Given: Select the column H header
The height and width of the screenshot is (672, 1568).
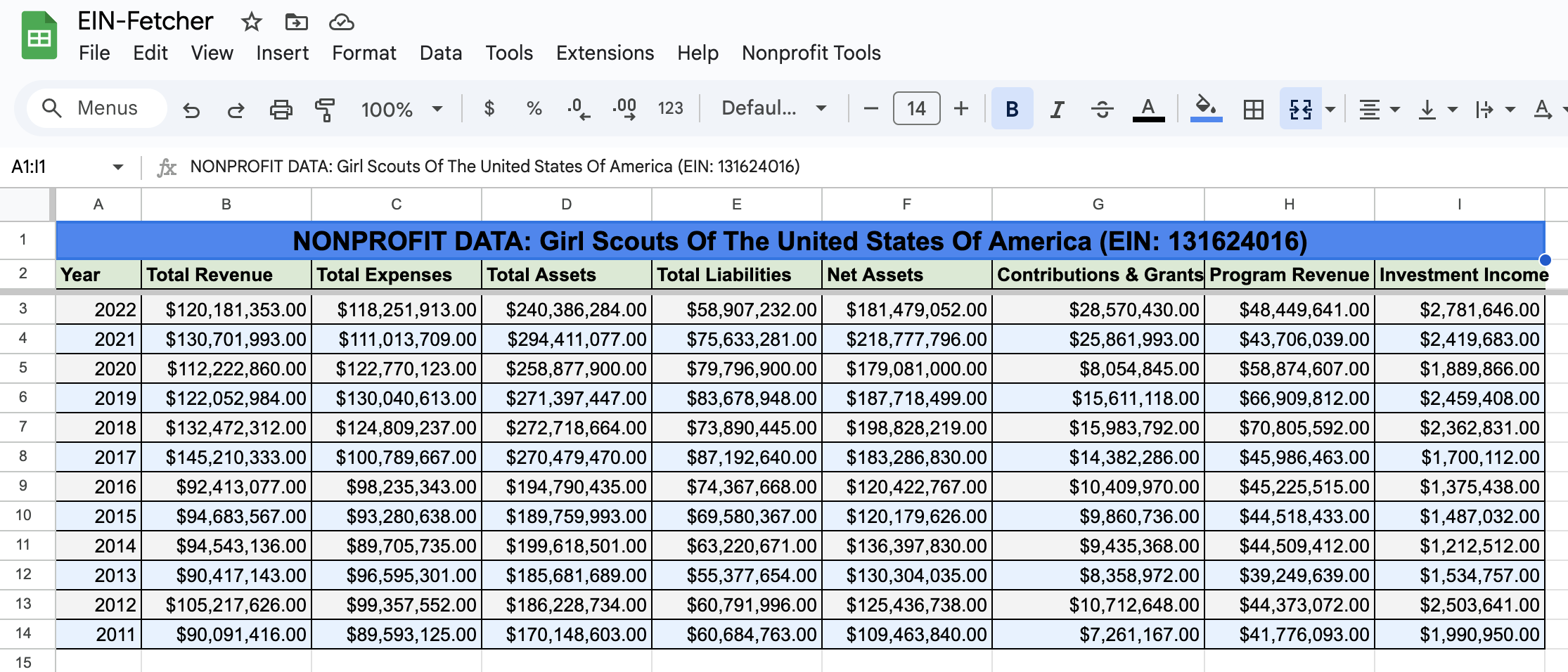Looking at the screenshot, I should pos(1290,204).
